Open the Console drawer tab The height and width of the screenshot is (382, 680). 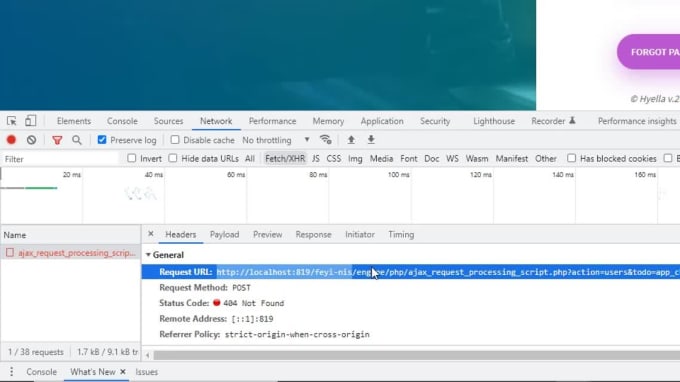tap(42, 372)
